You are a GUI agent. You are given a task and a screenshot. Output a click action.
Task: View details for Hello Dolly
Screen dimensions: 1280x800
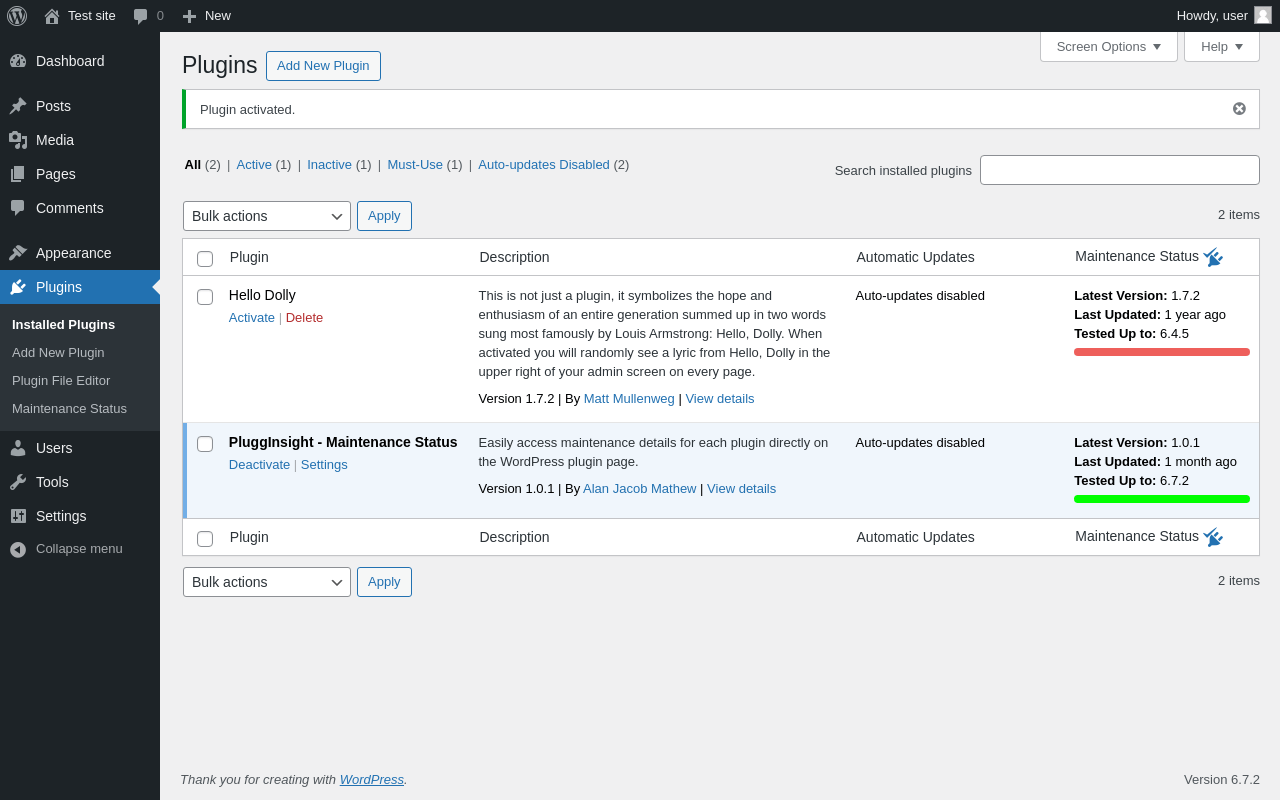tap(720, 399)
